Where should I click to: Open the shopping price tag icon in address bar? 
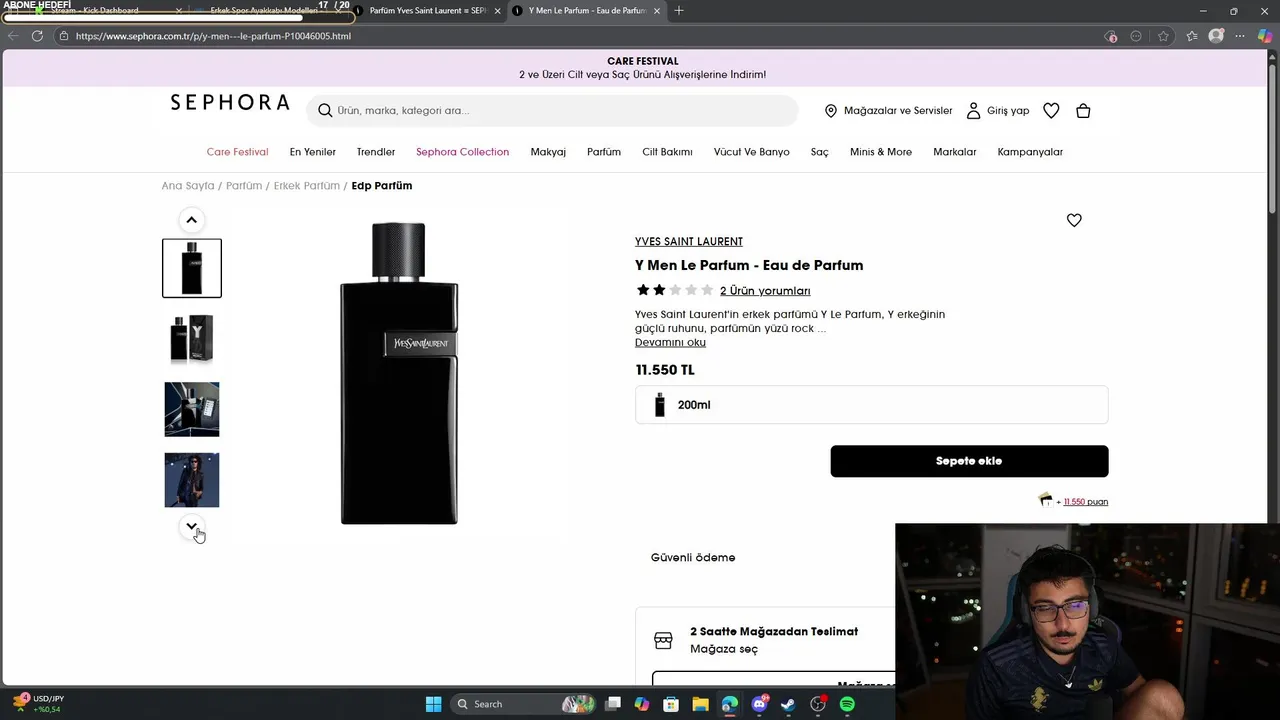tap(1111, 36)
